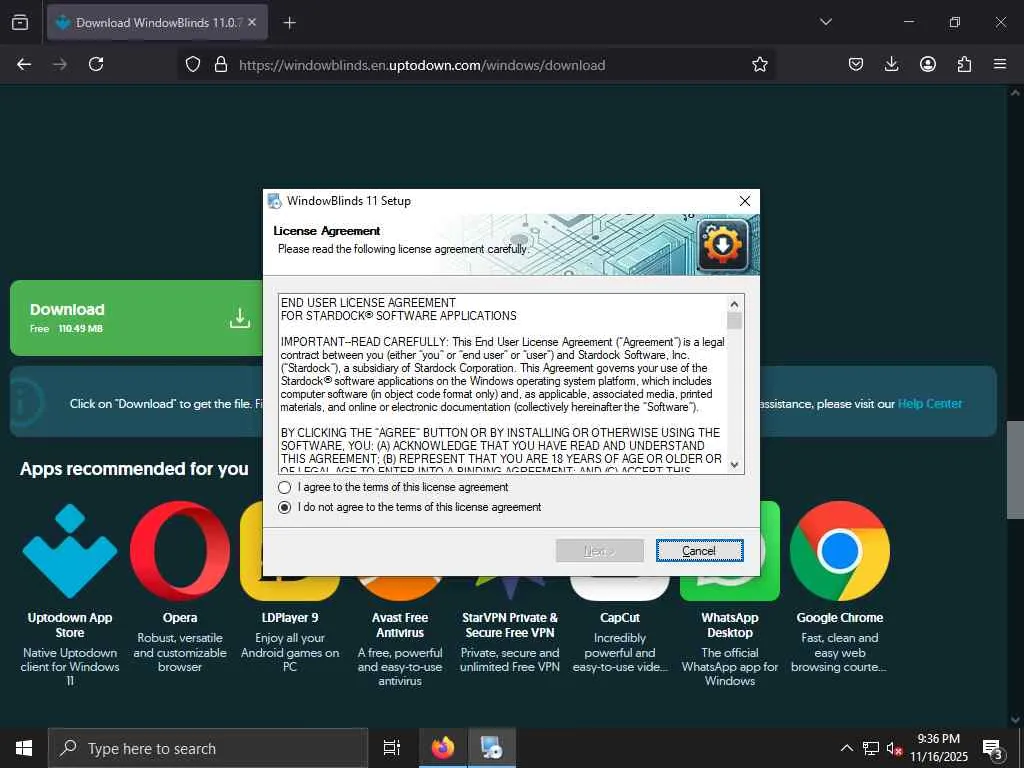Open the LDPlayer 9 title link
This screenshot has height=768, width=1024.
click(289, 618)
